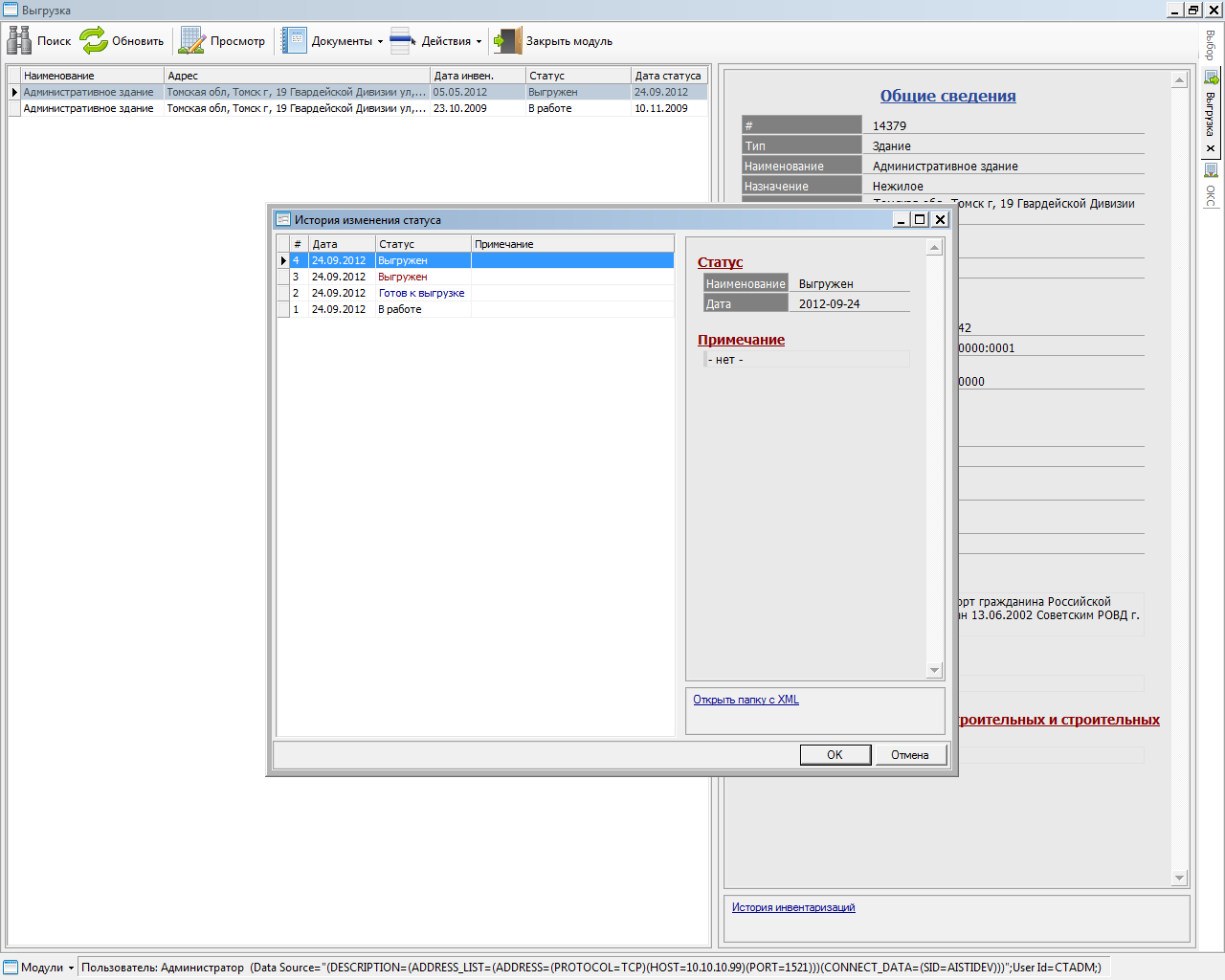This screenshot has height=980, width=1225.
Task: Click the Documents (Документы) notebook icon
Action: point(294,40)
